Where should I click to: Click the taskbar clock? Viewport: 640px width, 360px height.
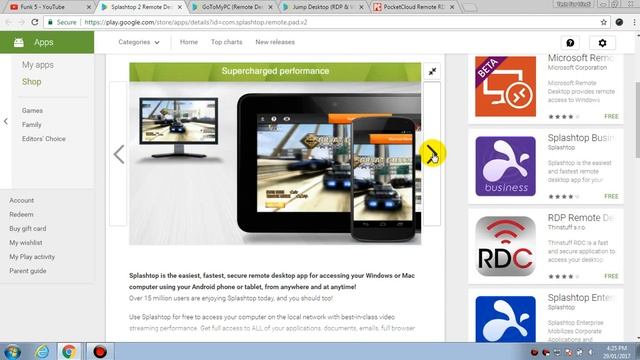tap(616, 352)
